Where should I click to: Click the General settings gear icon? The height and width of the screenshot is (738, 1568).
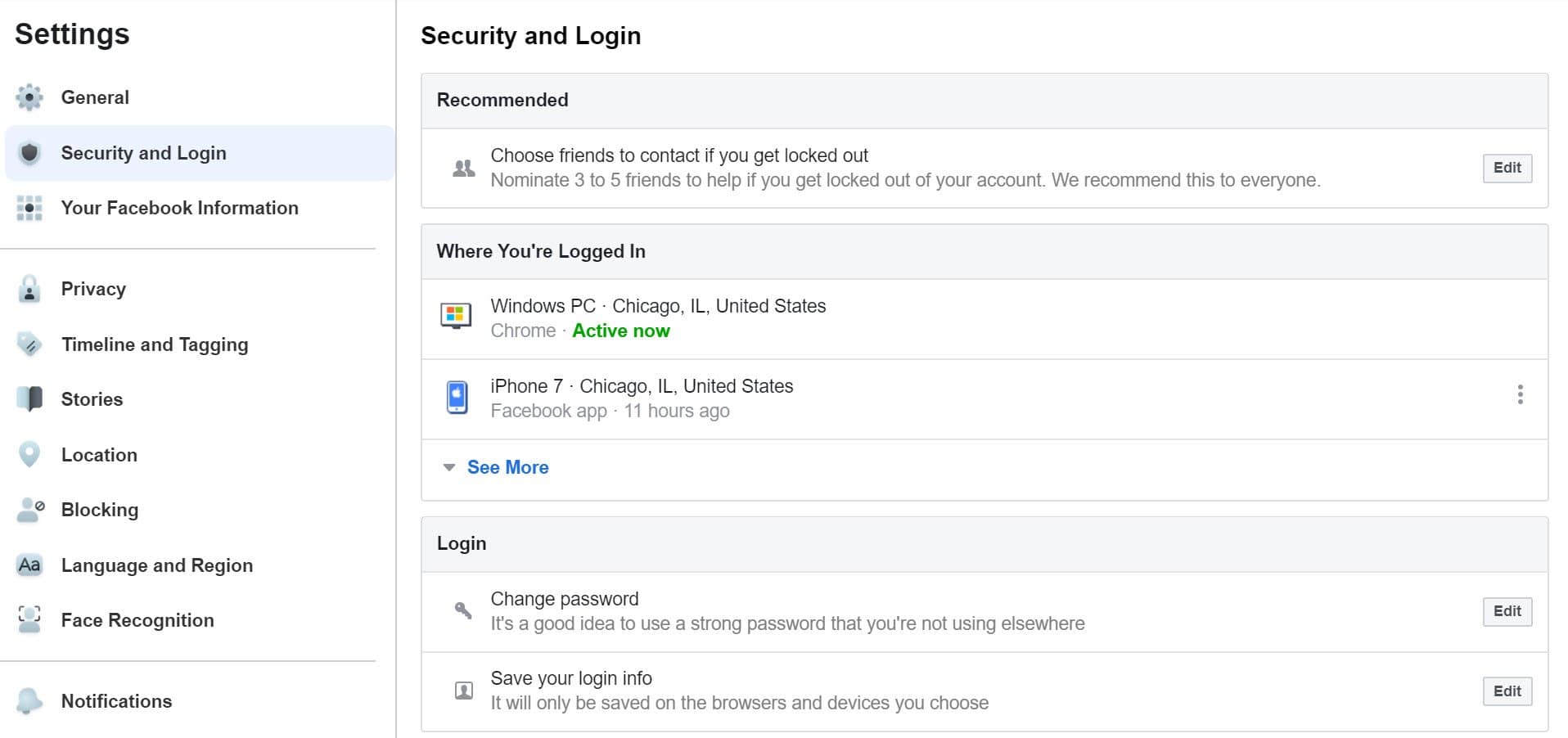[x=29, y=97]
